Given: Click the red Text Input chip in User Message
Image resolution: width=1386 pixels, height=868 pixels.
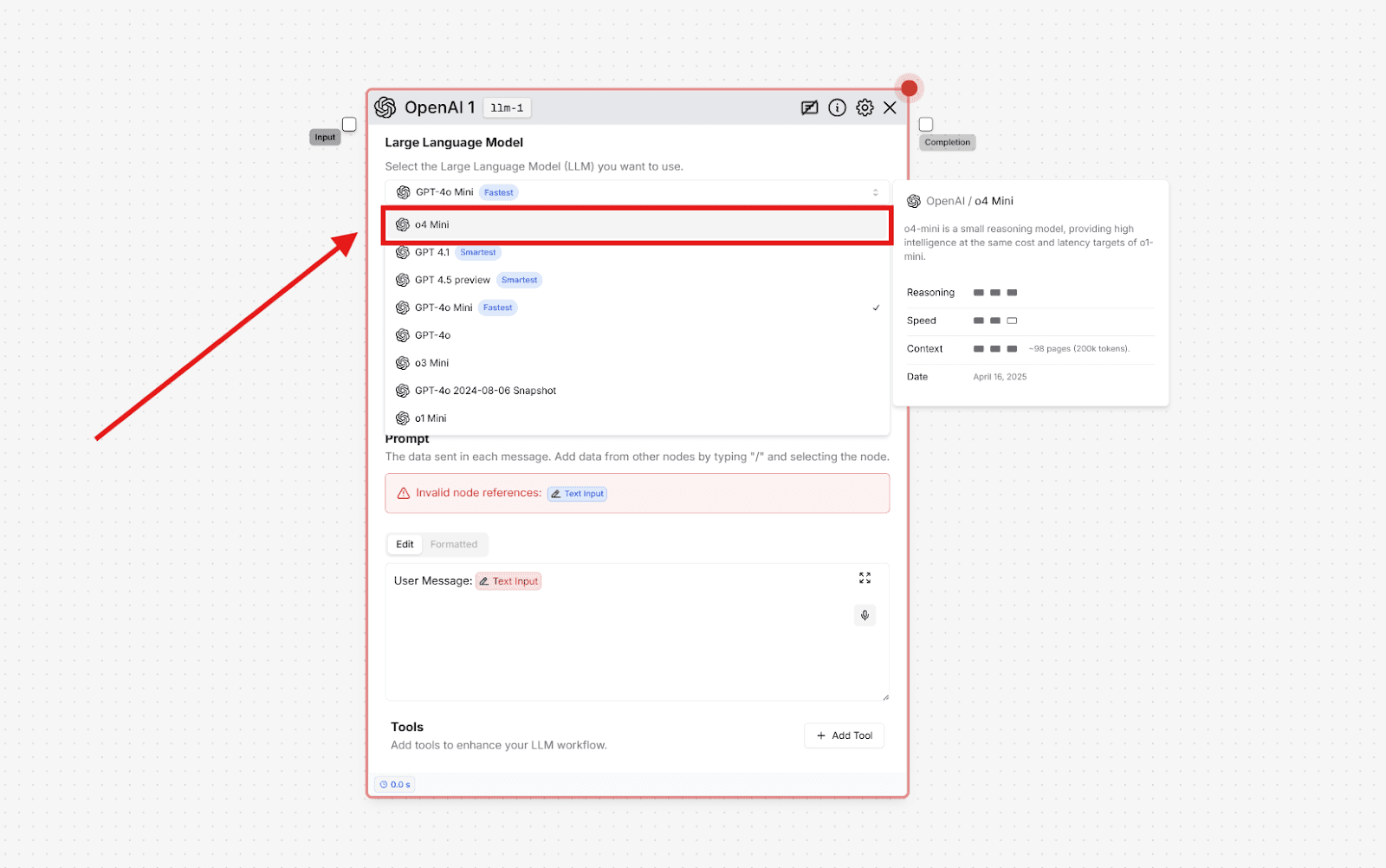Looking at the screenshot, I should click(508, 581).
